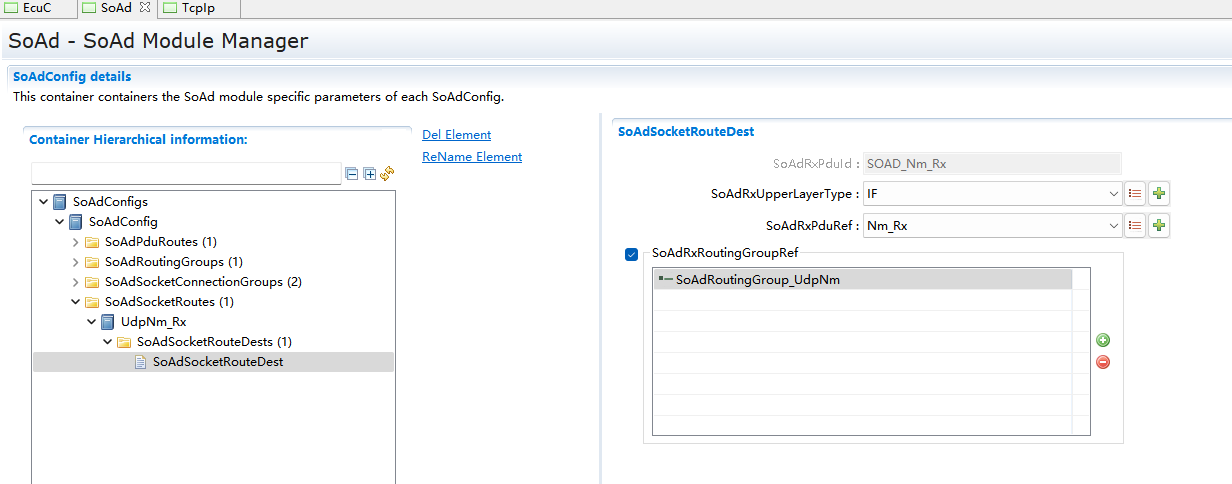Screen dimensions: 1232x484
Task: Click the expand all tree icon
Action: point(369,174)
